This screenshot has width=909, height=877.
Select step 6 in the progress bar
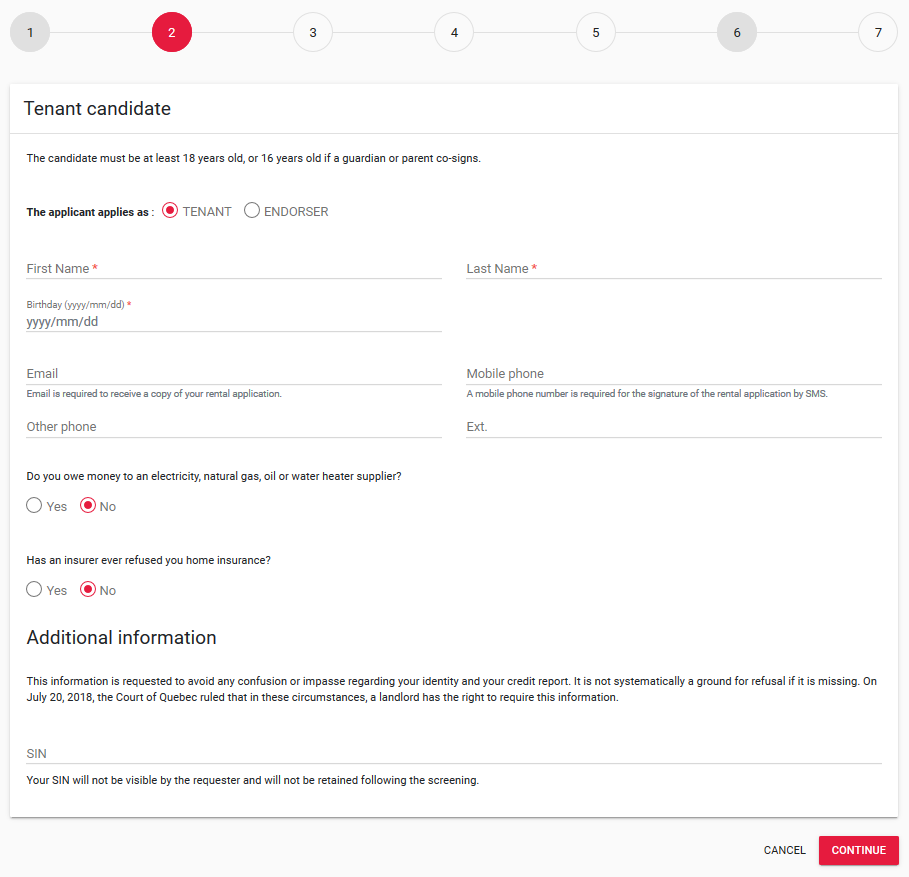click(737, 32)
